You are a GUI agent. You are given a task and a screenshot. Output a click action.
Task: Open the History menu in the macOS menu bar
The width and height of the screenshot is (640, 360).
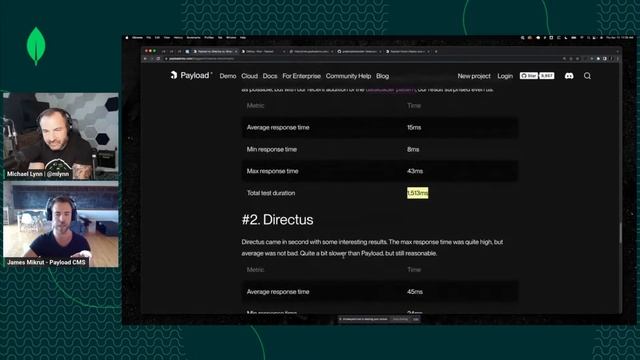(178, 38)
